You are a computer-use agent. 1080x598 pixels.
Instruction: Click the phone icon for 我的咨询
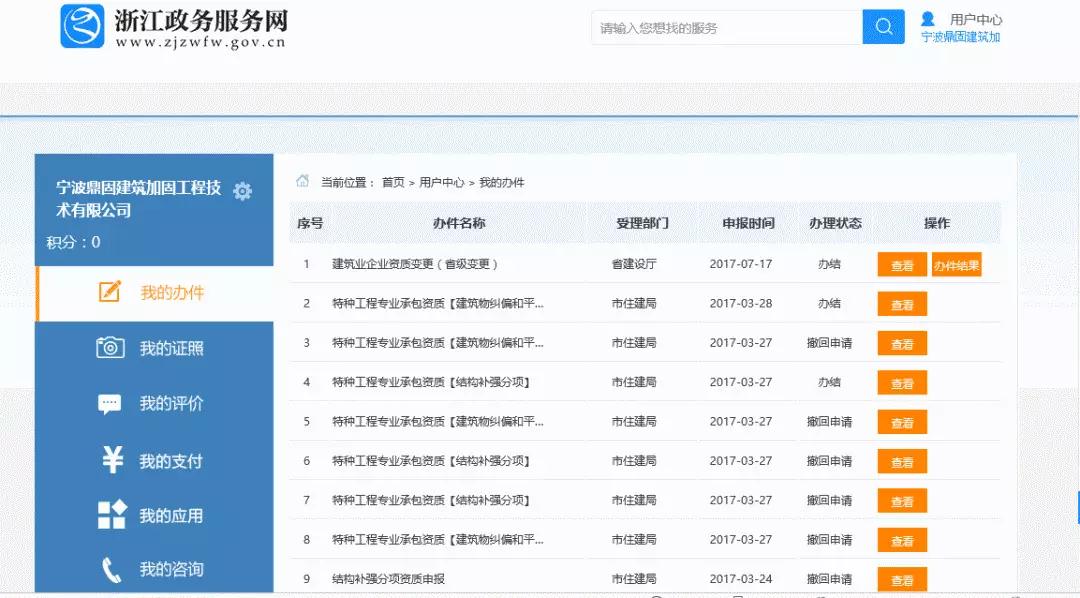click(x=111, y=570)
